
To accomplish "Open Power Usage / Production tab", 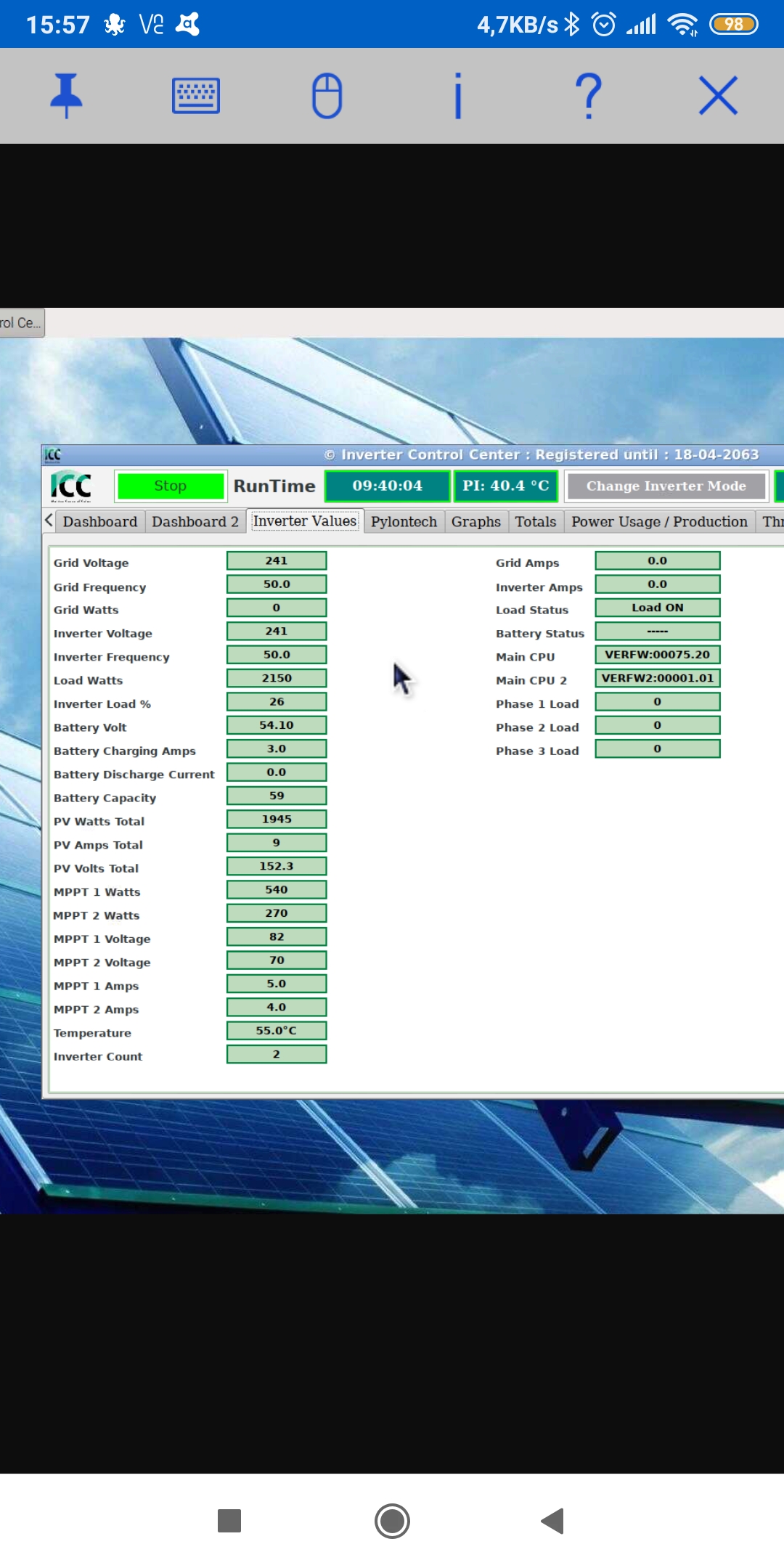I will 658,522.
